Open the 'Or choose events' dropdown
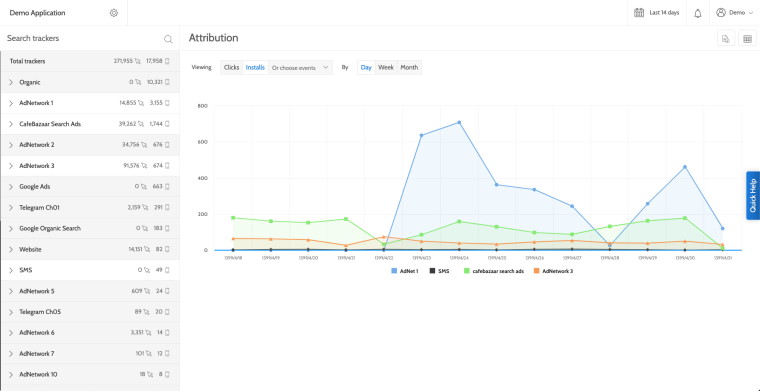Screen dimensions: 760x391 (x=301, y=68)
